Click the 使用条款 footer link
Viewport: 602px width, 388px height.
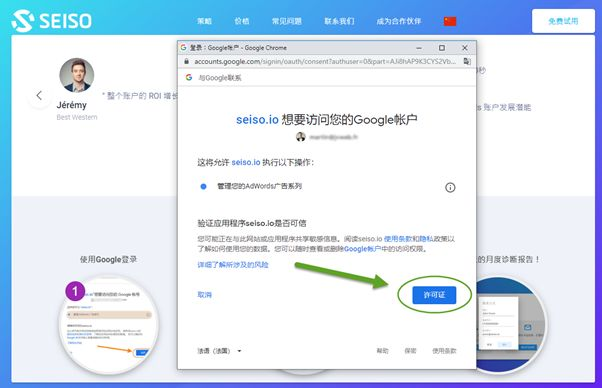coord(444,351)
